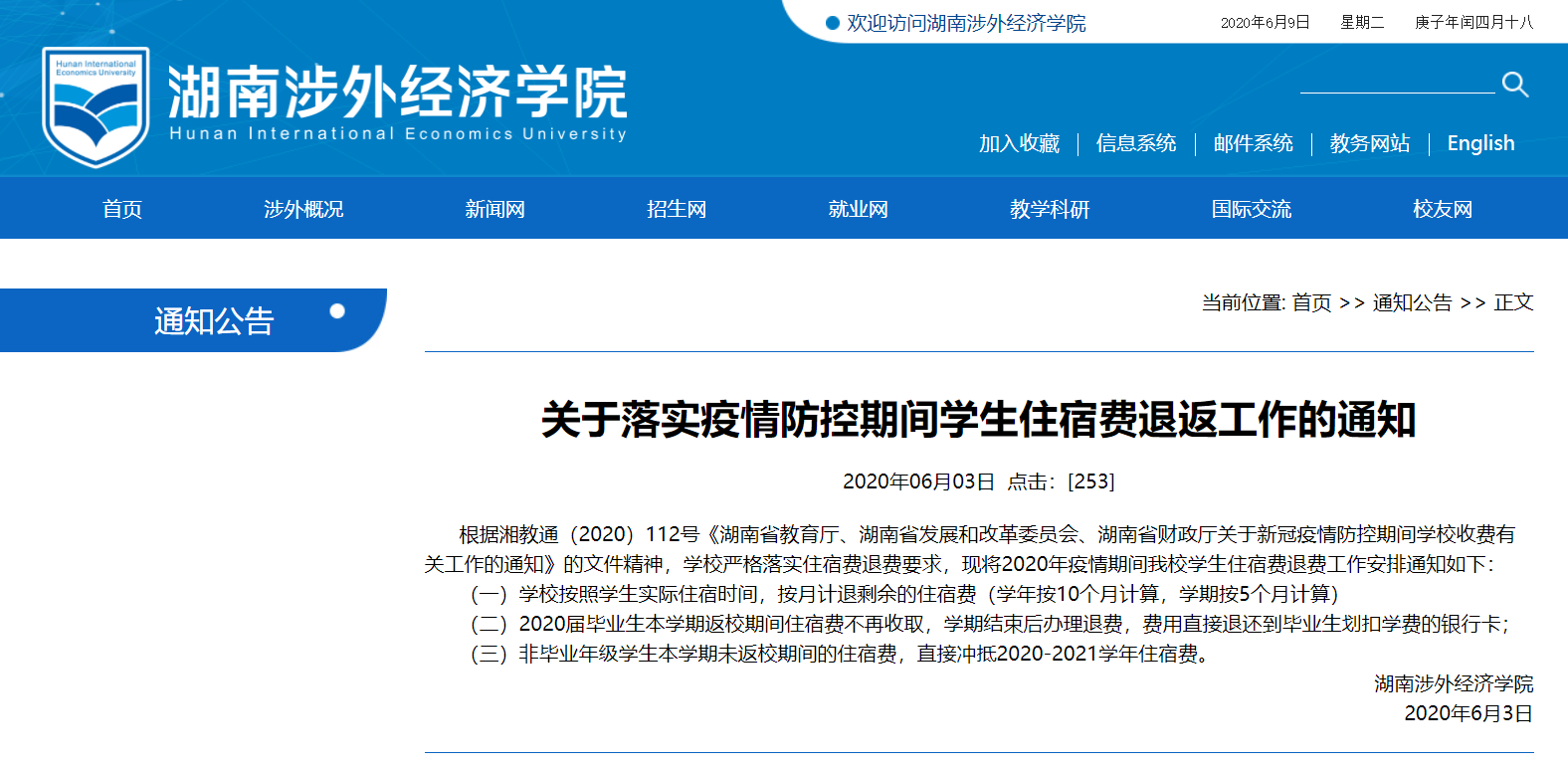Click the 欢迎访问湖南涉外经济学院 welcome text
This screenshot has width=1568, height=768.
[x=966, y=23]
